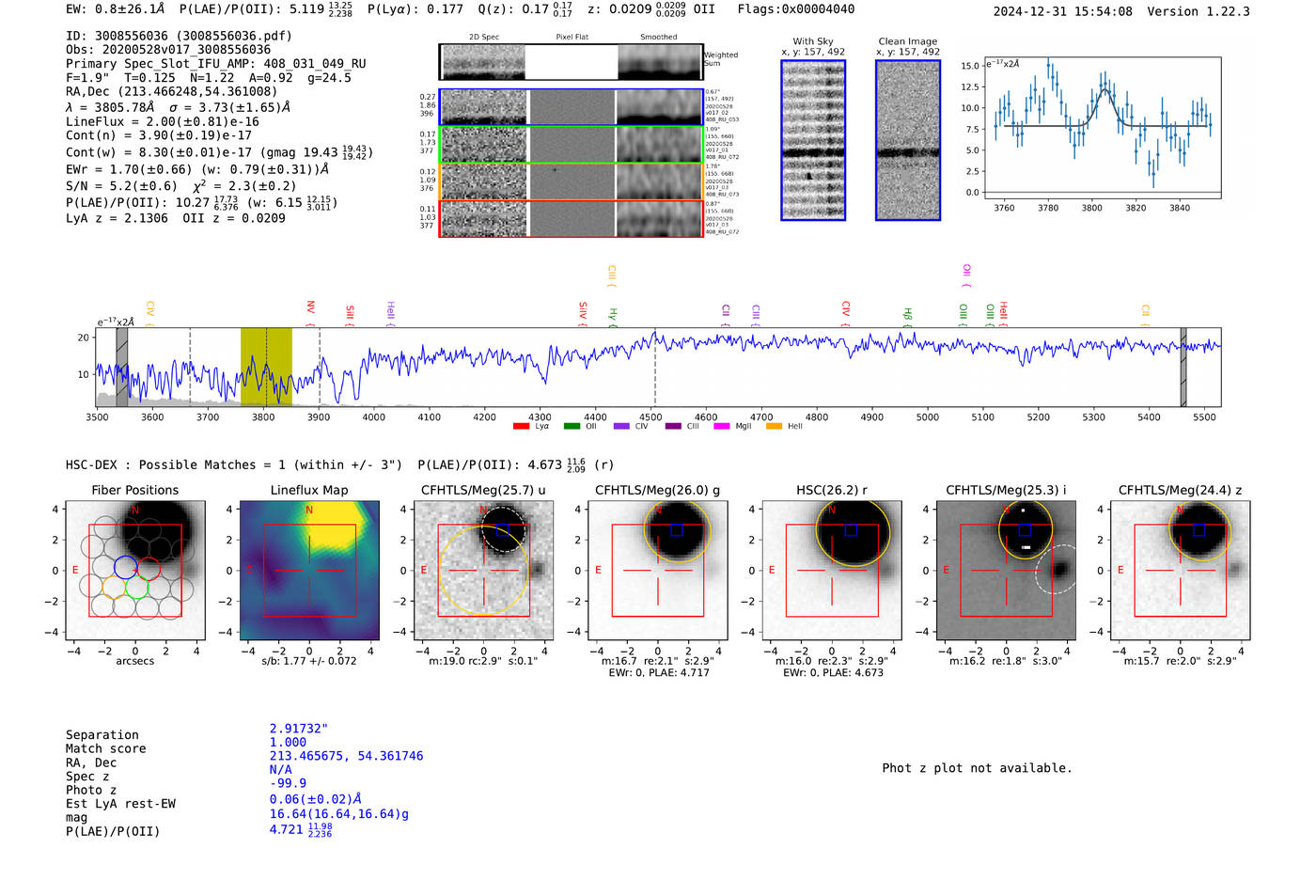The width and height of the screenshot is (1316, 896).
Task: Click the green Hγ line marker
Action: [613, 317]
